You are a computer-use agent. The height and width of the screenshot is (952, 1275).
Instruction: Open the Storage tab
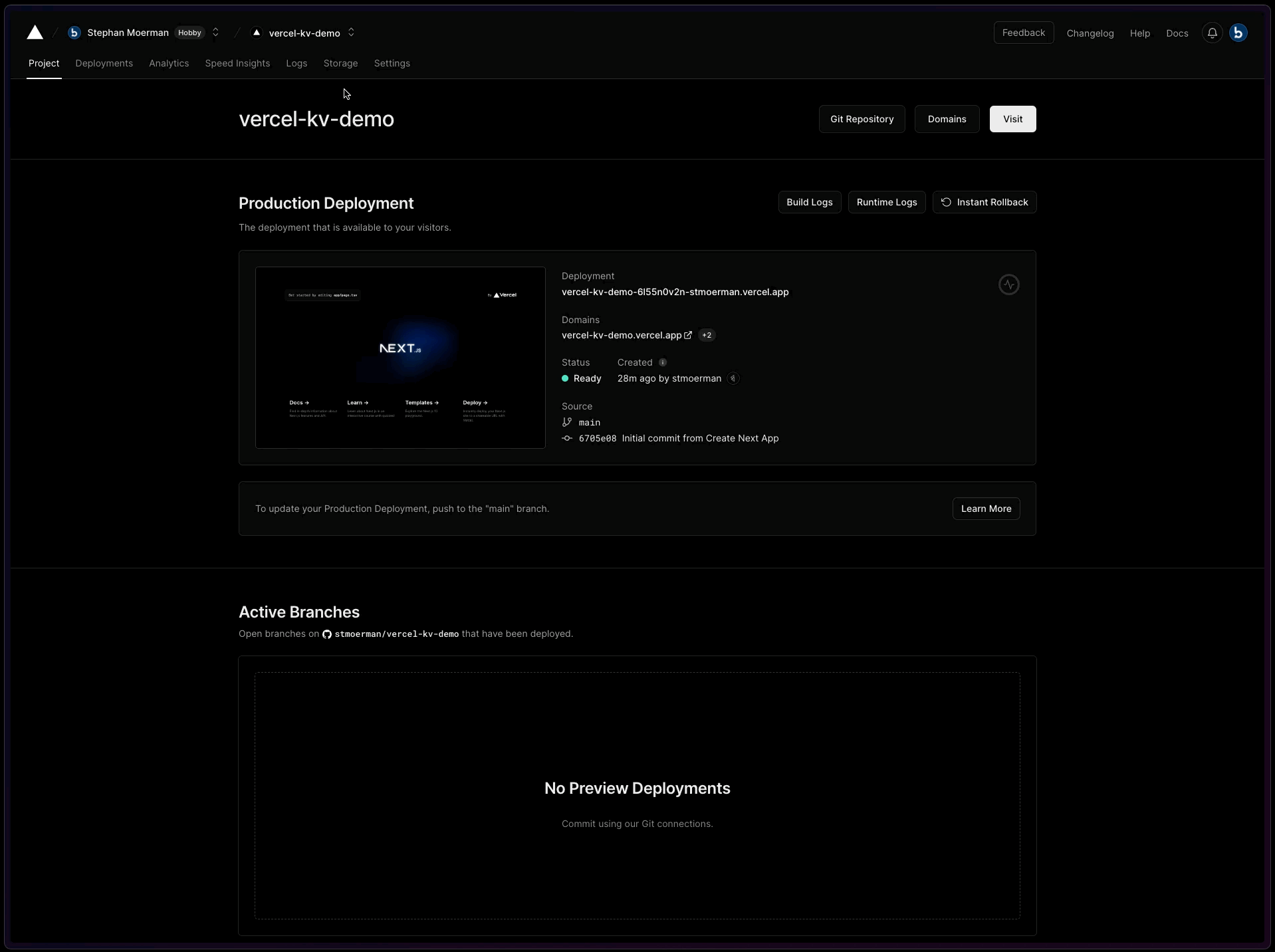[x=340, y=63]
